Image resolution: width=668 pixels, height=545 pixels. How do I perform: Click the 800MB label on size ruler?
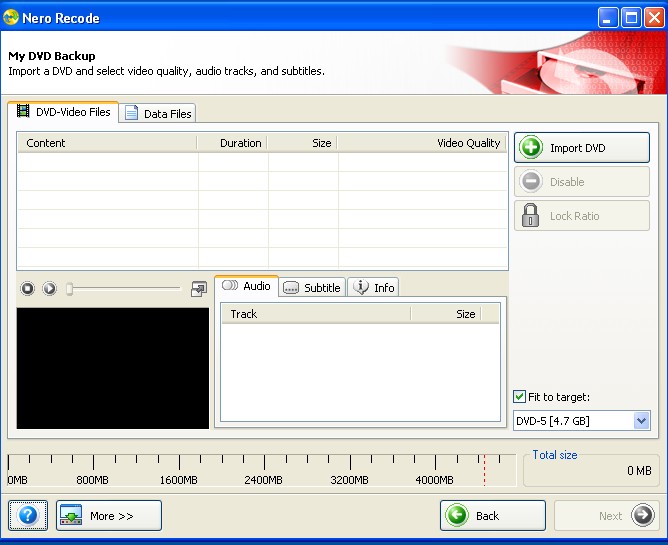tap(92, 480)
